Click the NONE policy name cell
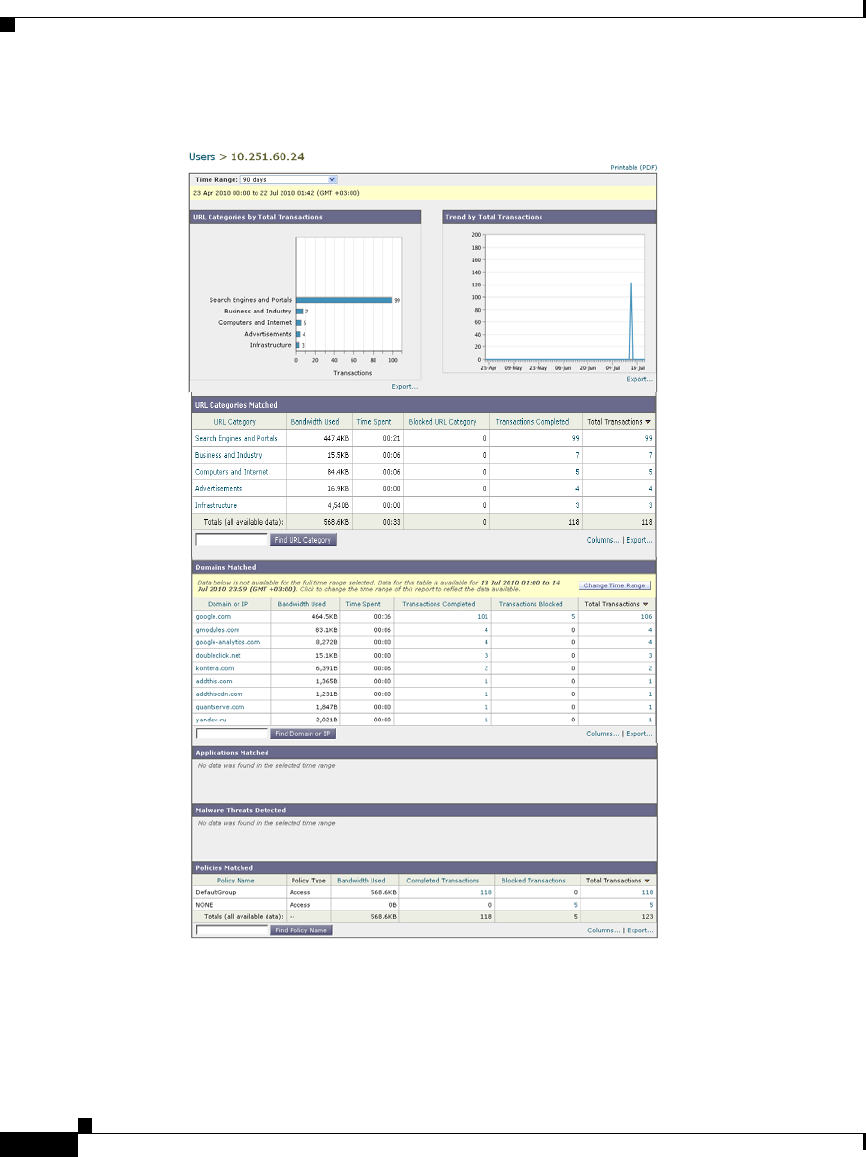Screen dimensions: 866x1157 point(204,905)
